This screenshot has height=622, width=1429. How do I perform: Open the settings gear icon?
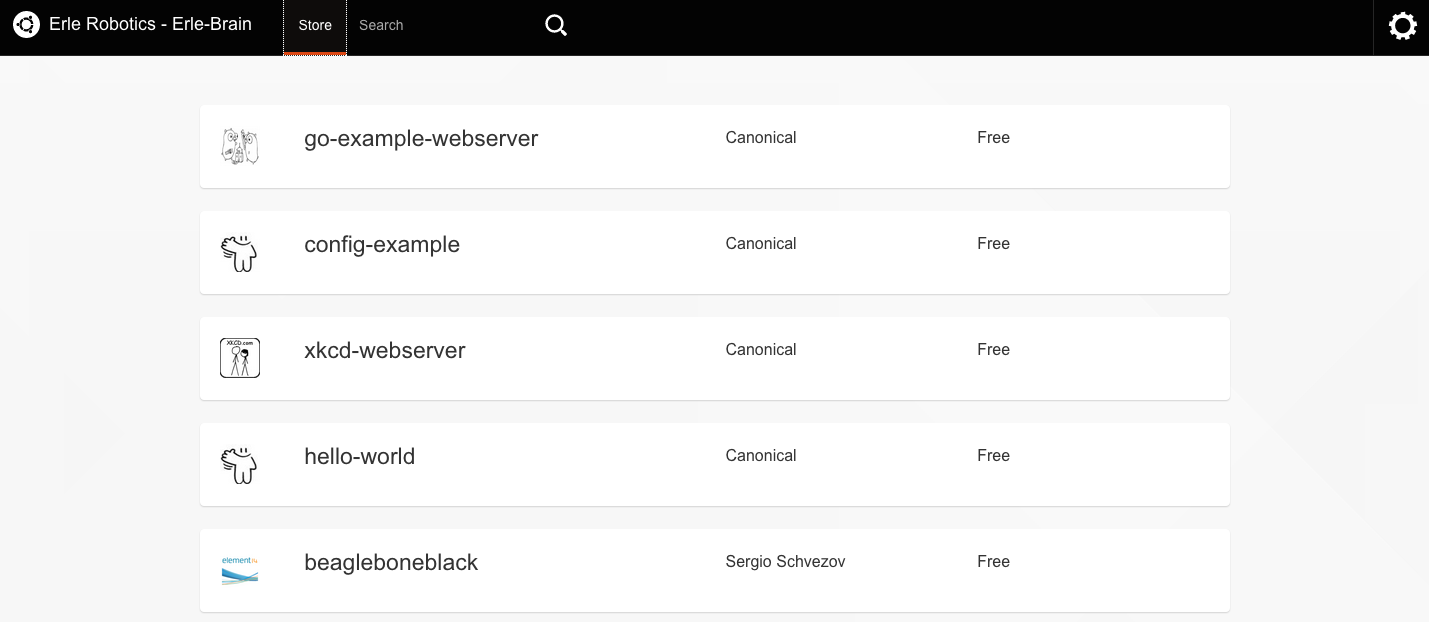1403,26
